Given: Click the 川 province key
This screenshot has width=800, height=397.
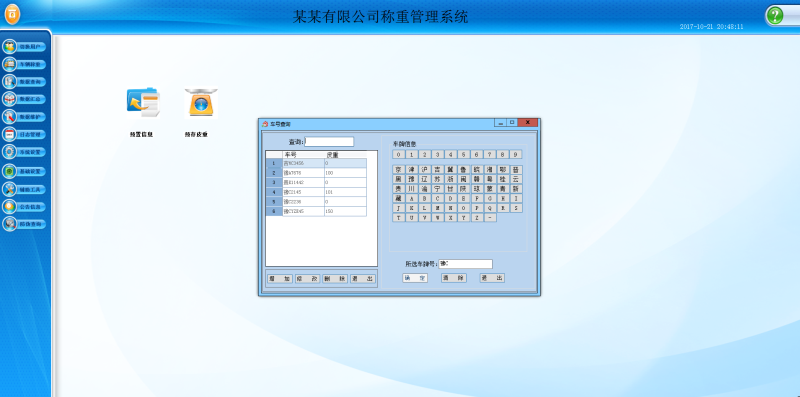Looking at the screenshot, I should (x=412, y=189).
